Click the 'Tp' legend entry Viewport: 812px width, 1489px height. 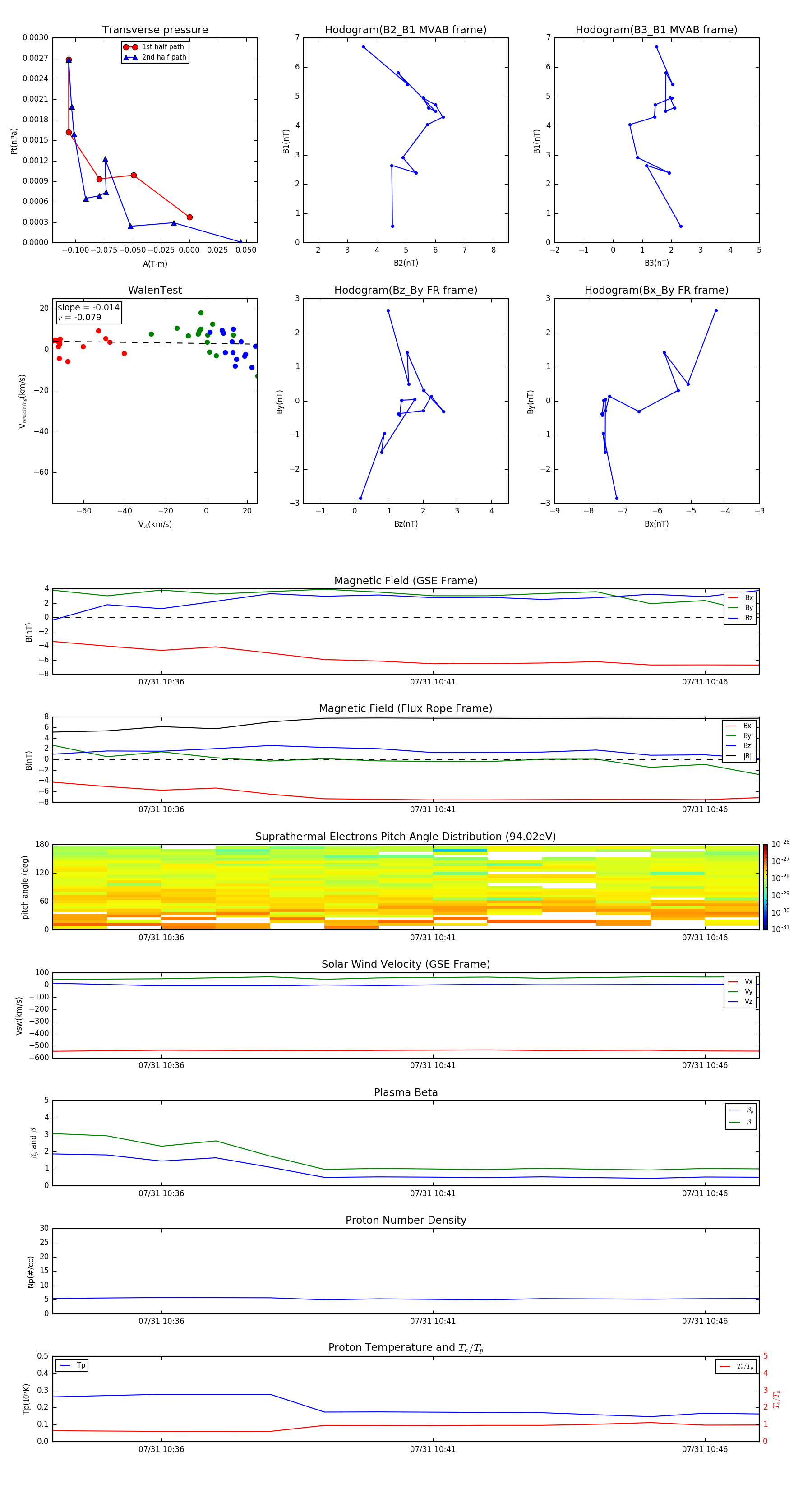click(x=72, y=1365)
